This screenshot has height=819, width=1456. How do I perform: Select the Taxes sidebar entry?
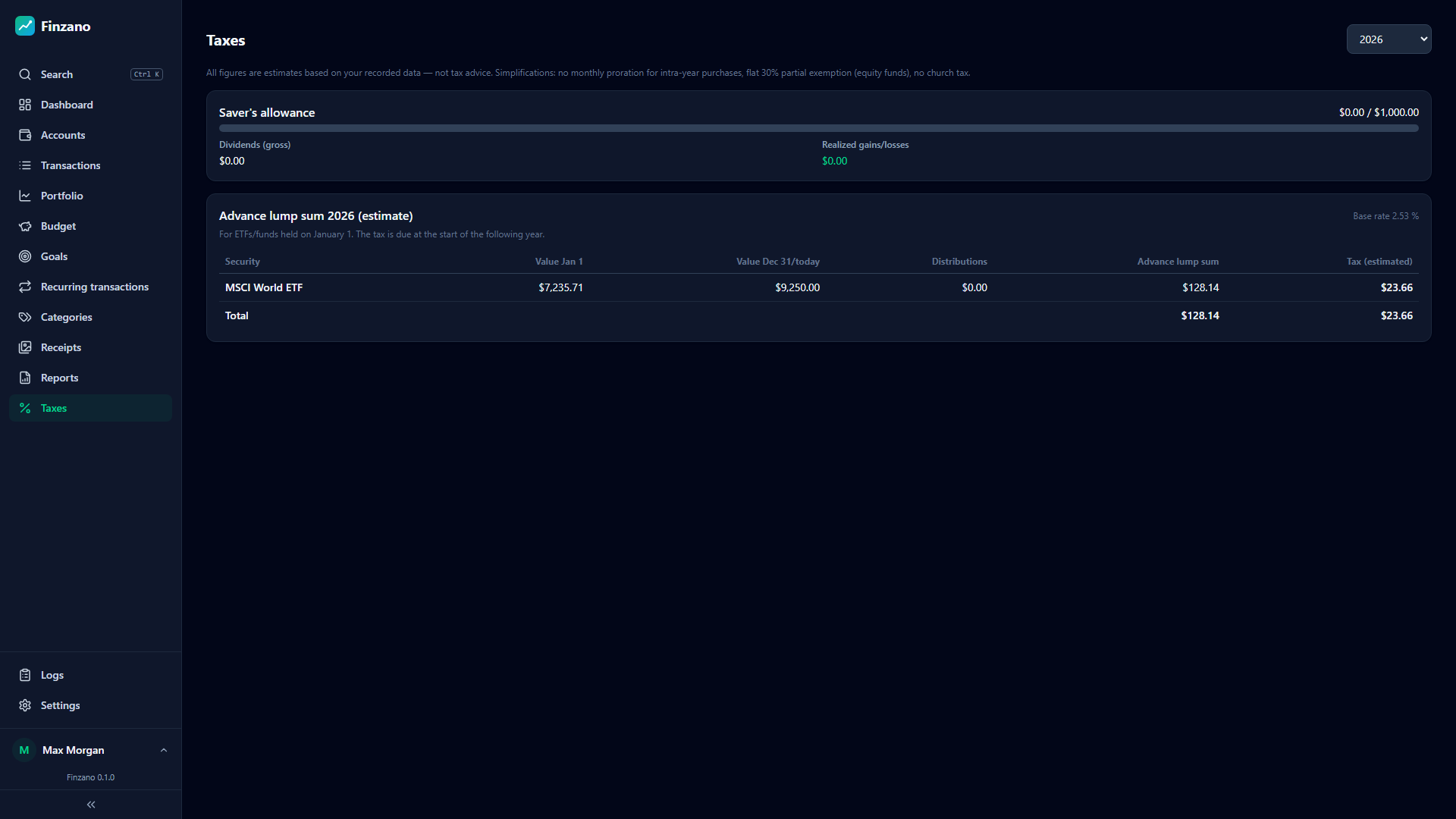click(90, 408)
